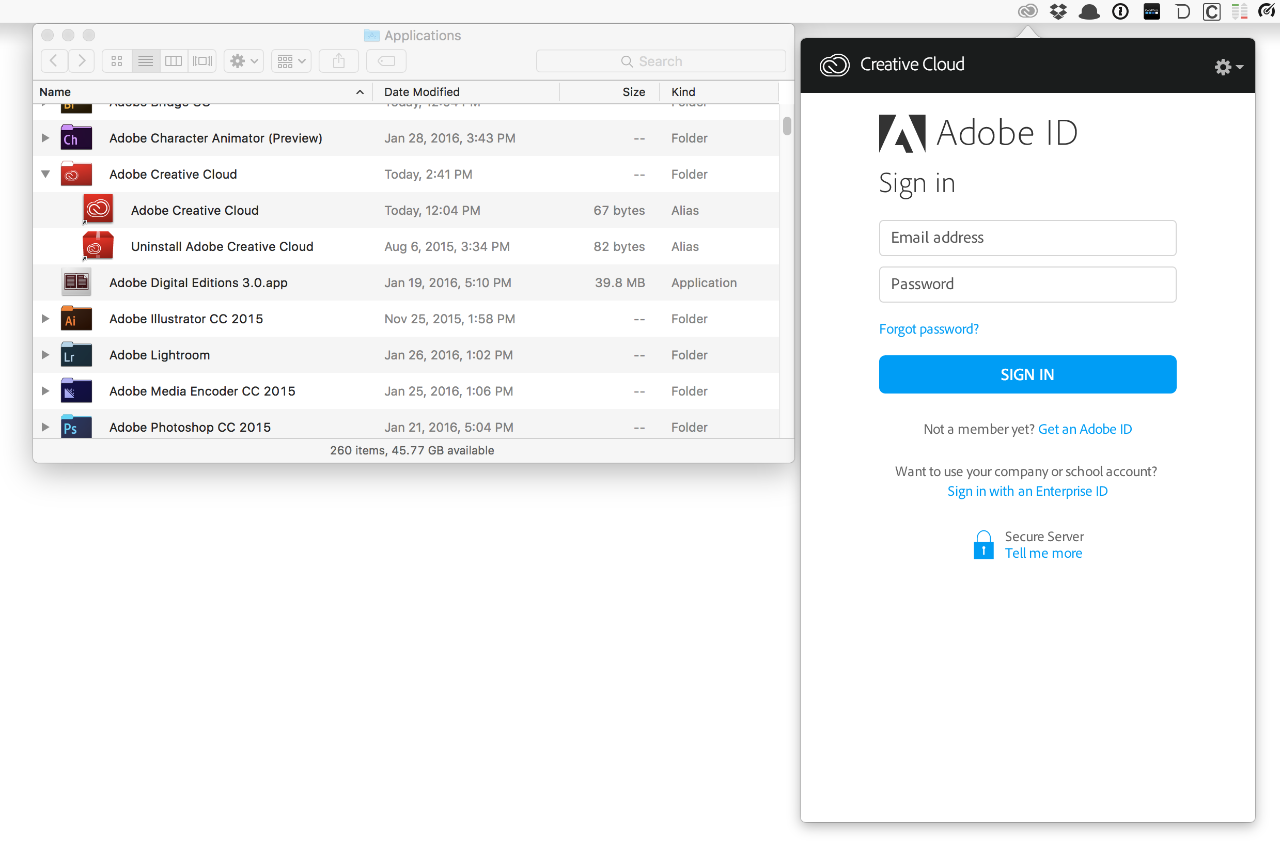
Task: Click the dark square dotted menu bar icon
Action: [1152, 12]
